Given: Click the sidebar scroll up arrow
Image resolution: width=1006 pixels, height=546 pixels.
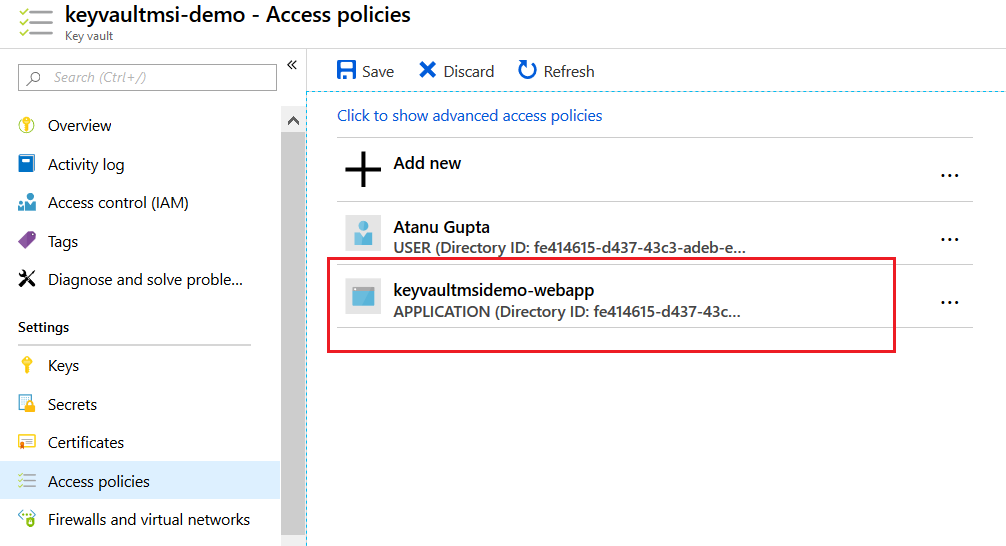Looking at the screenshot, I should pos(293,120).
